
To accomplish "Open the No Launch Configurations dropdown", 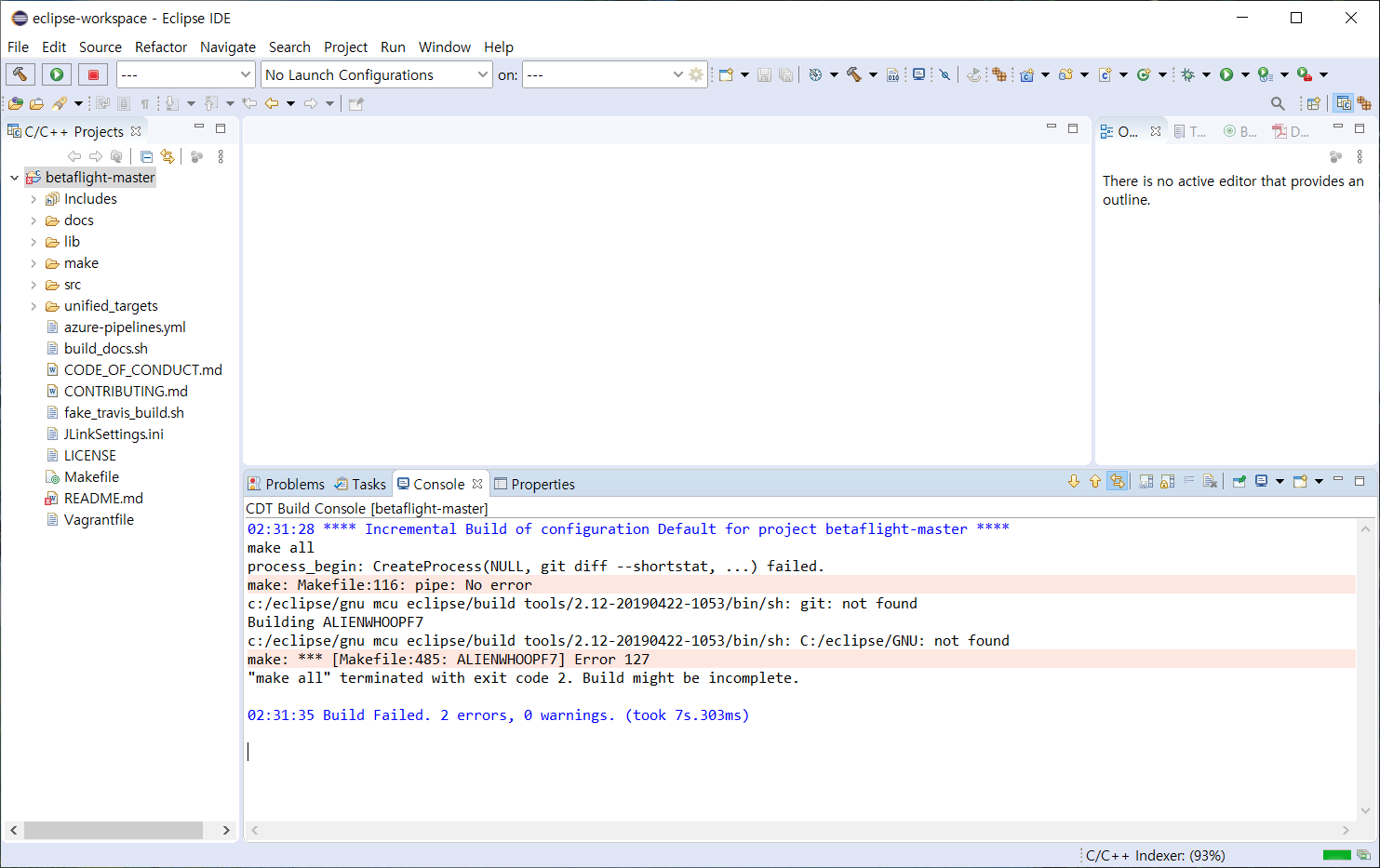I will pyautogui.click(x=376, y=74).
